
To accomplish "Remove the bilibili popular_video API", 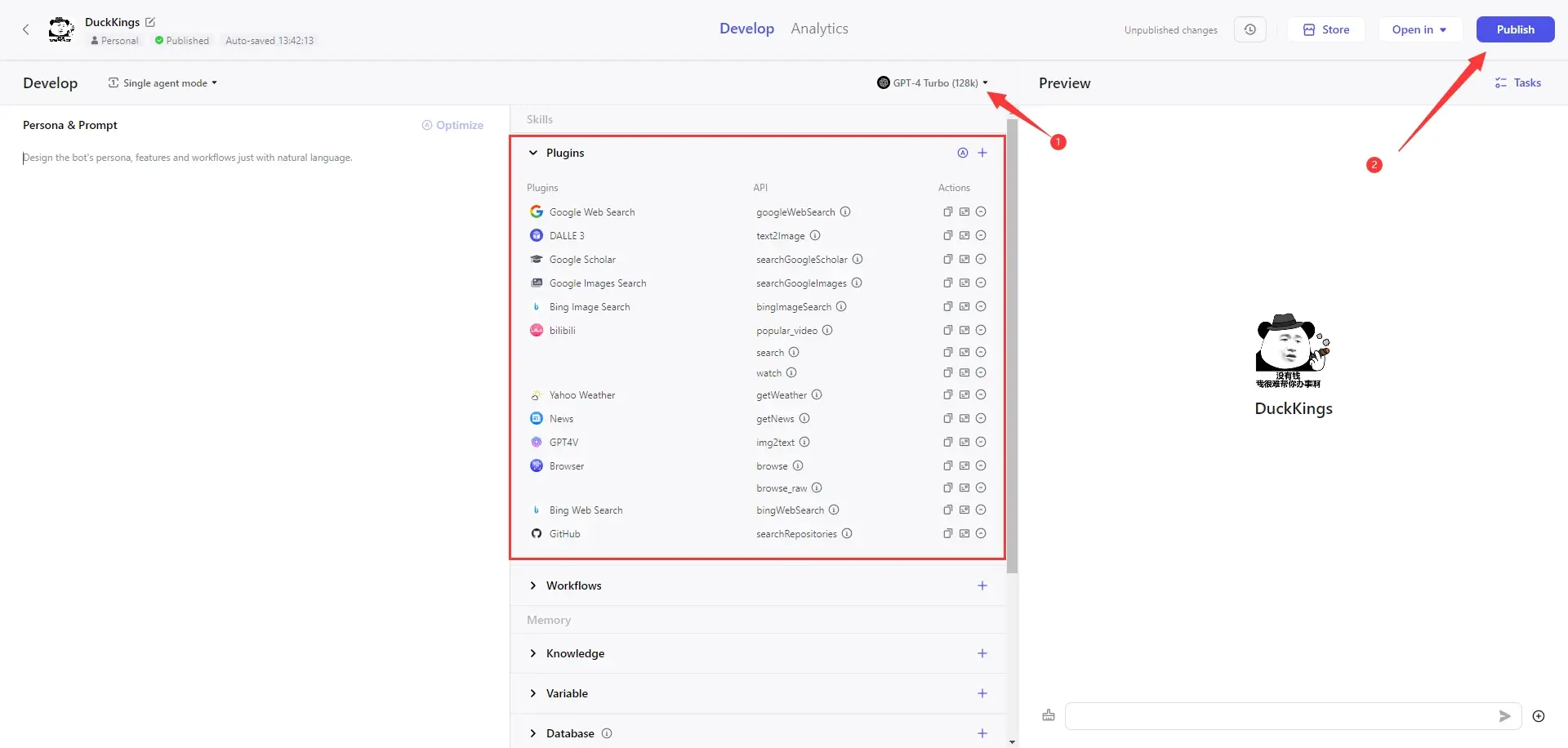I will [981, 330].
